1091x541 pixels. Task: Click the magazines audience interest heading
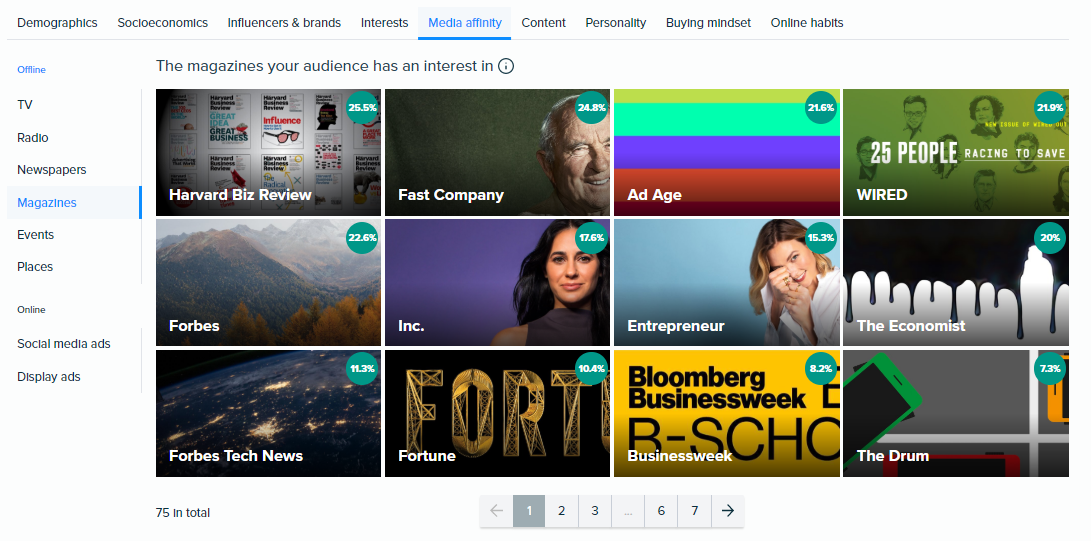tap(324, 66)
